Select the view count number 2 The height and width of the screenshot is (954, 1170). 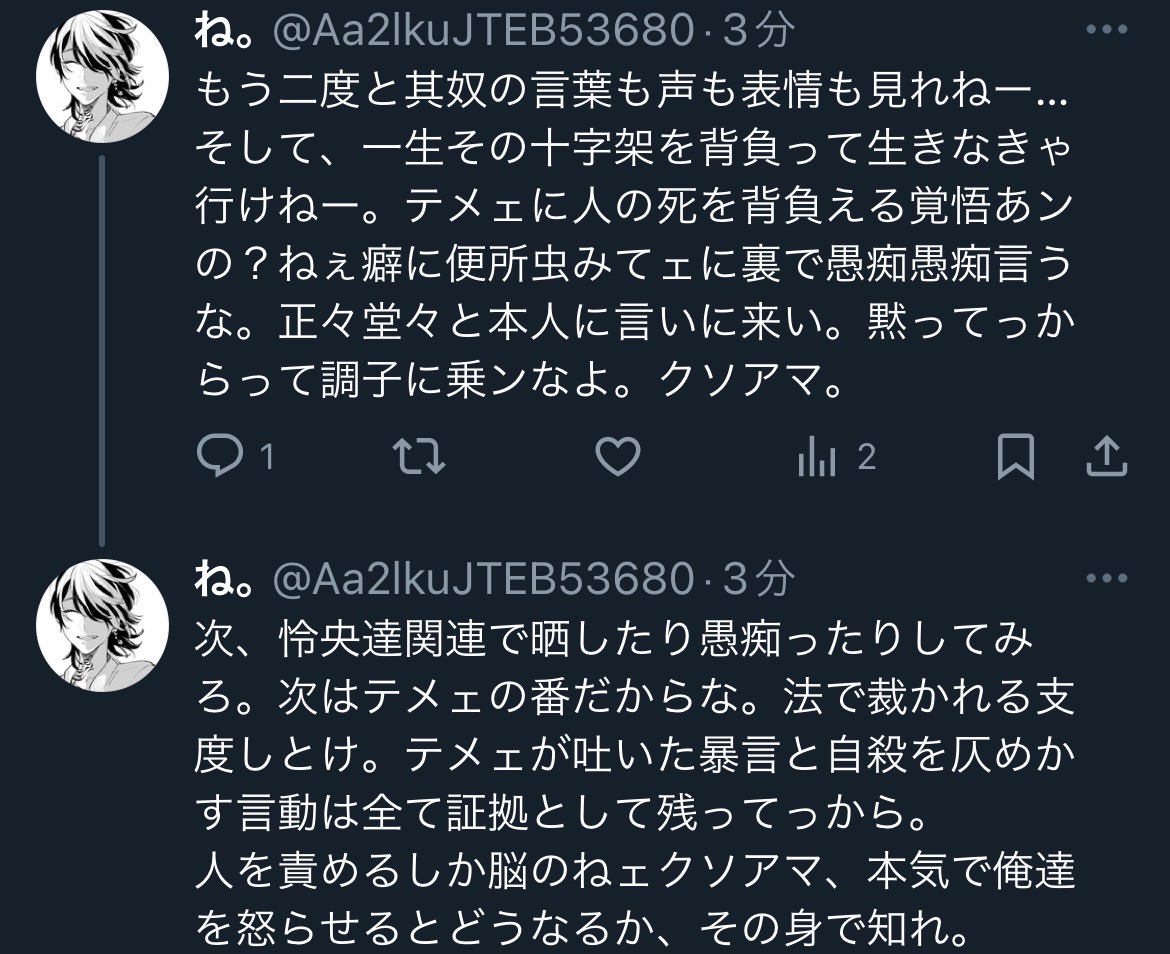(866, 456)
